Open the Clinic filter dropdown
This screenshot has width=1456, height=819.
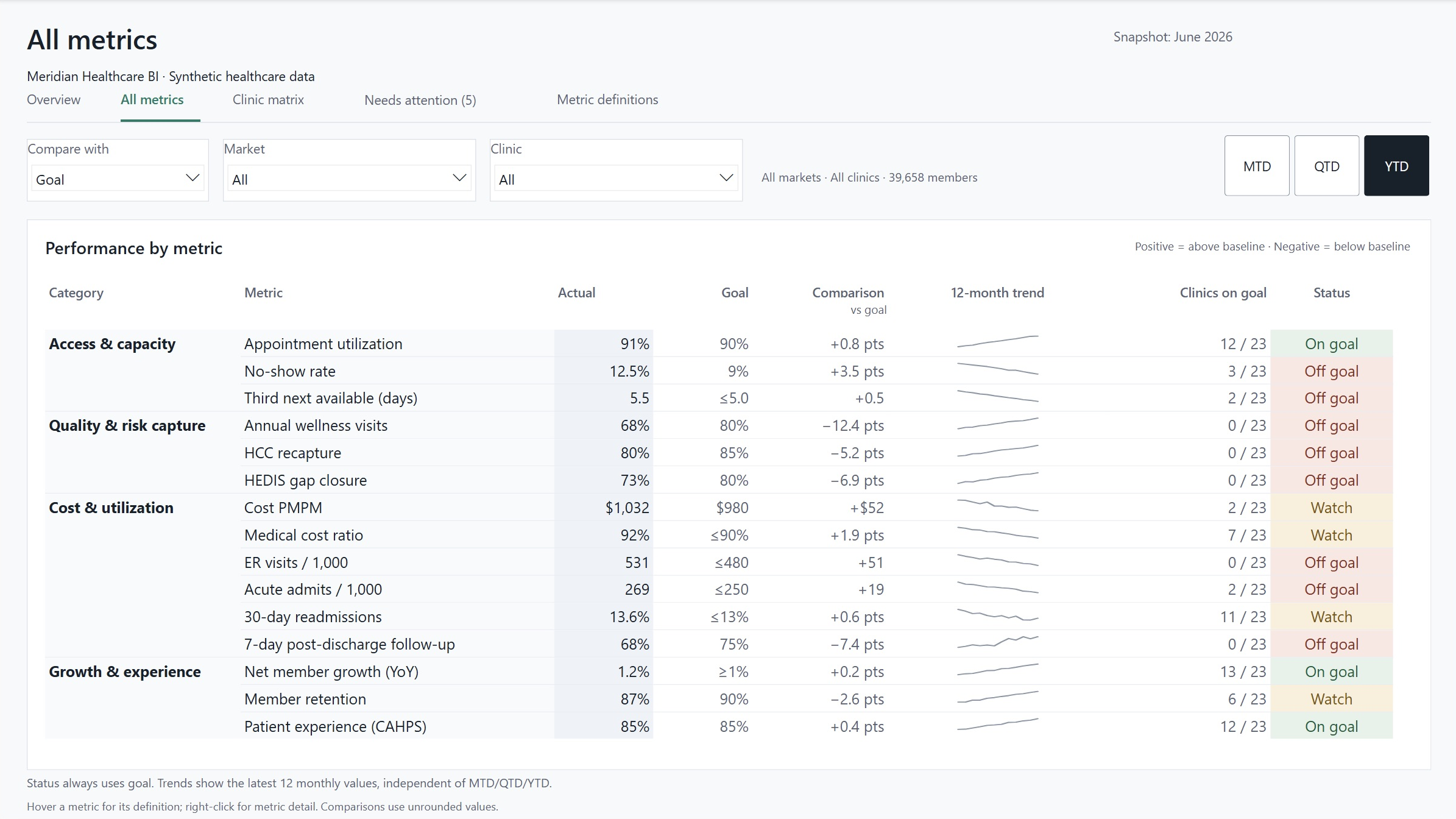616,179
